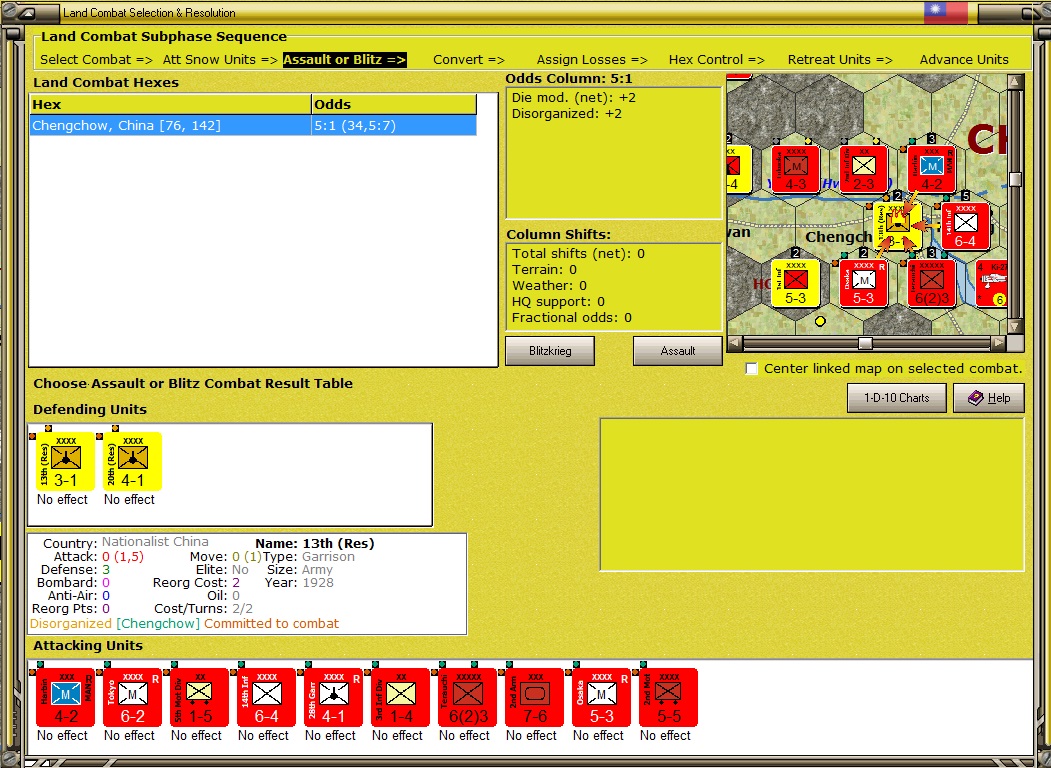Choose the Assault combat table
Image resolution: width=1051 pixels, height=768 pixels.
pyautogui.click(x=678, y=351)
